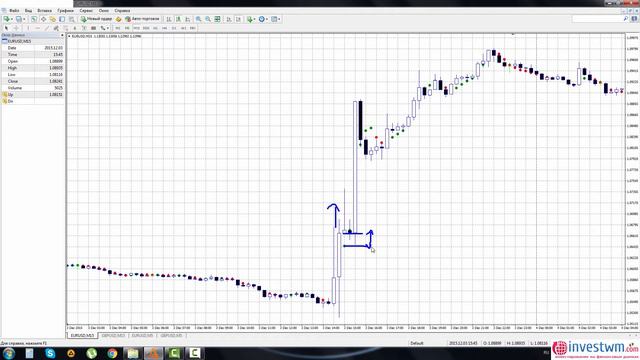This screenshot has width=640, height=360.
Task: Close the Data Window panel
Action: click(x=62, y=36)
